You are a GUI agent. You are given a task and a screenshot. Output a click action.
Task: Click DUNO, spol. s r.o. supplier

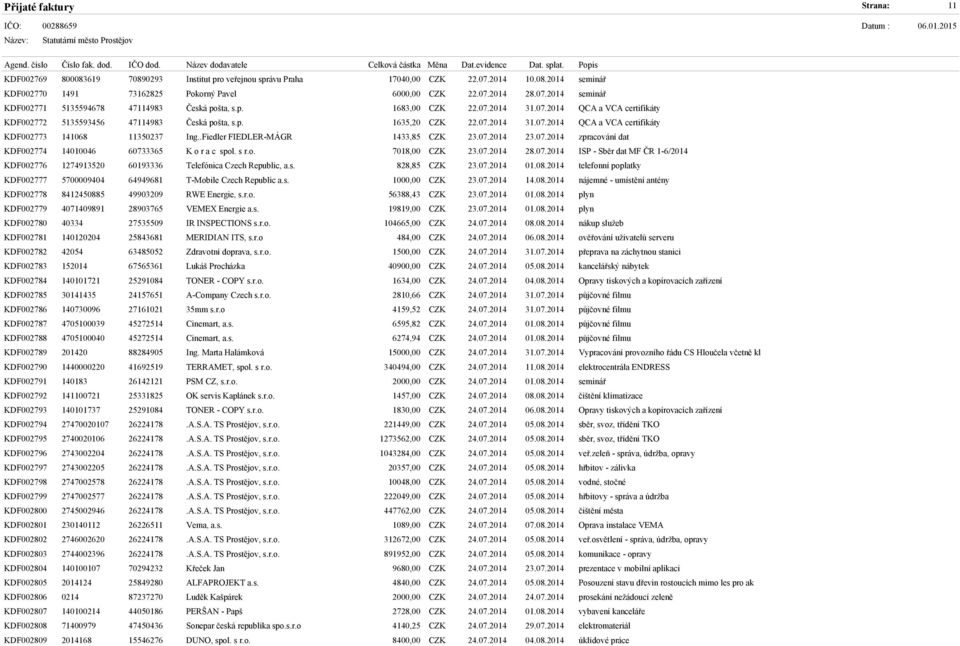coord(218,640)
